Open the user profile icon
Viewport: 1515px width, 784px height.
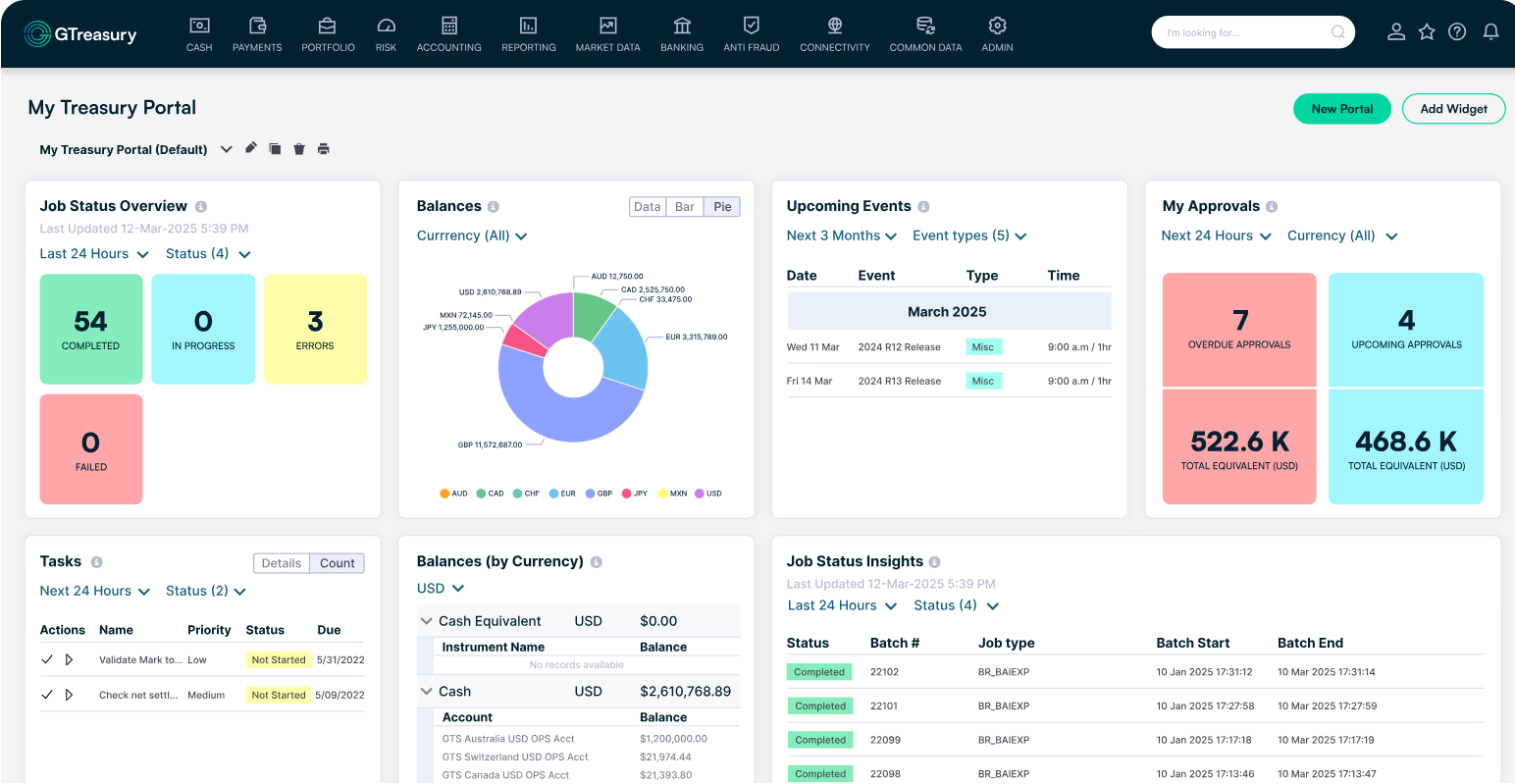point(1395,32)
